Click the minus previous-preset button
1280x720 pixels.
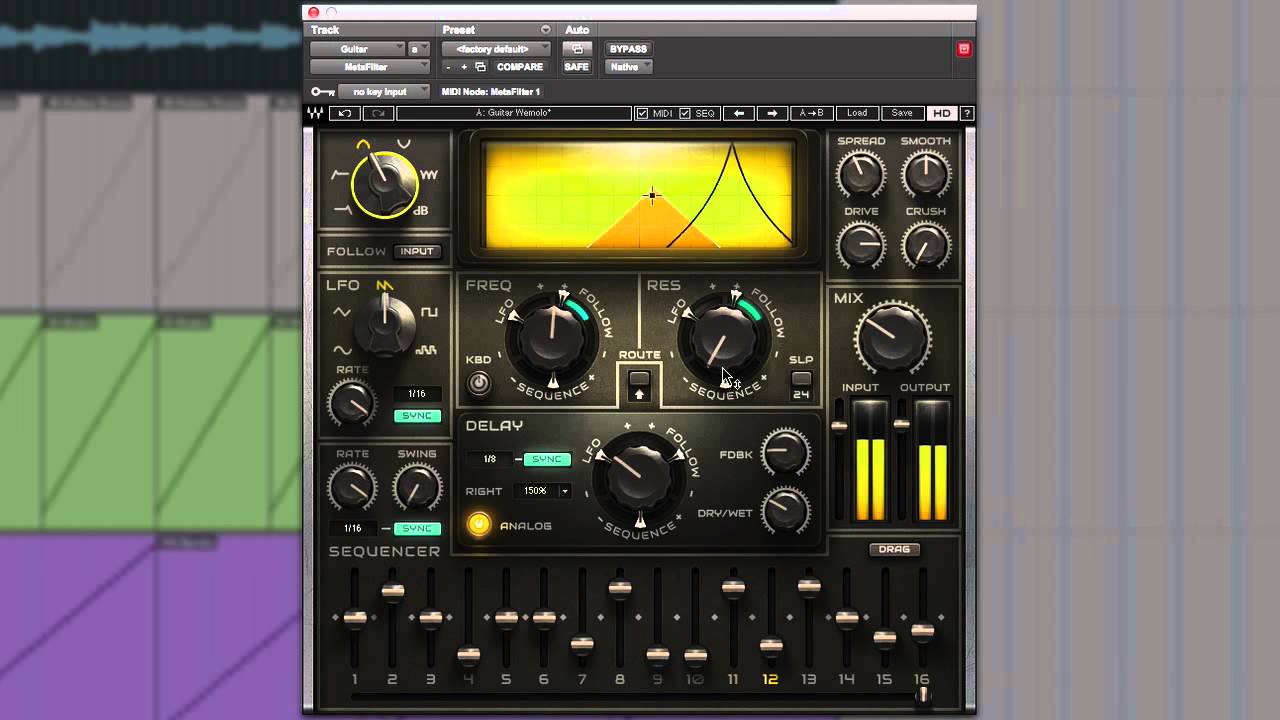(x=448, y=67)
